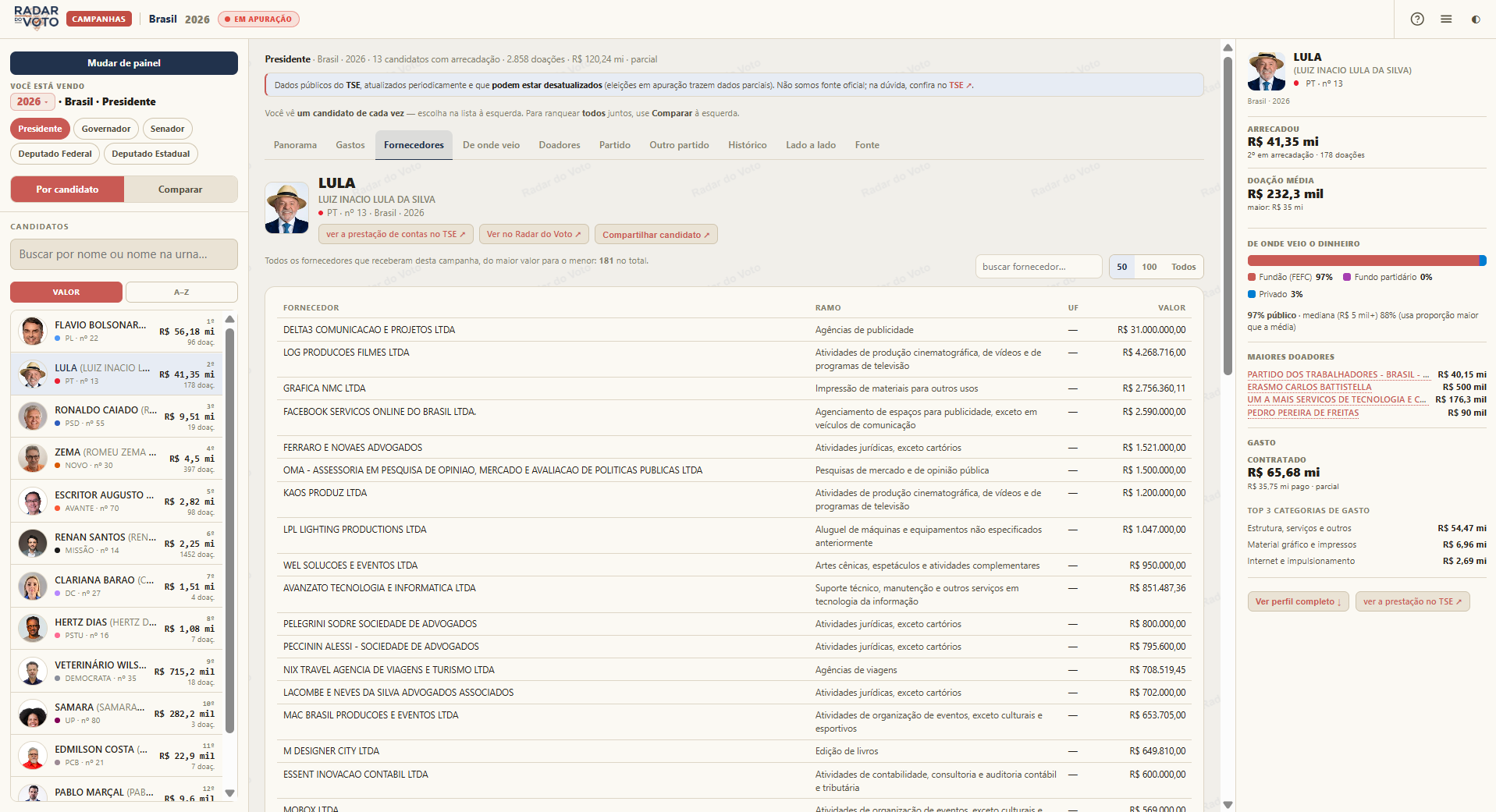
Task: Open the Doadores tab
Action: pyautogui.click(x=560, y=145)
